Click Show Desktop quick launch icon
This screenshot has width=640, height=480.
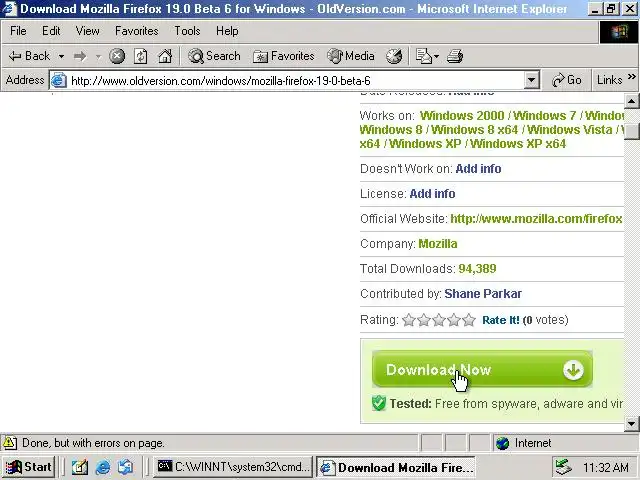(80, 467)
